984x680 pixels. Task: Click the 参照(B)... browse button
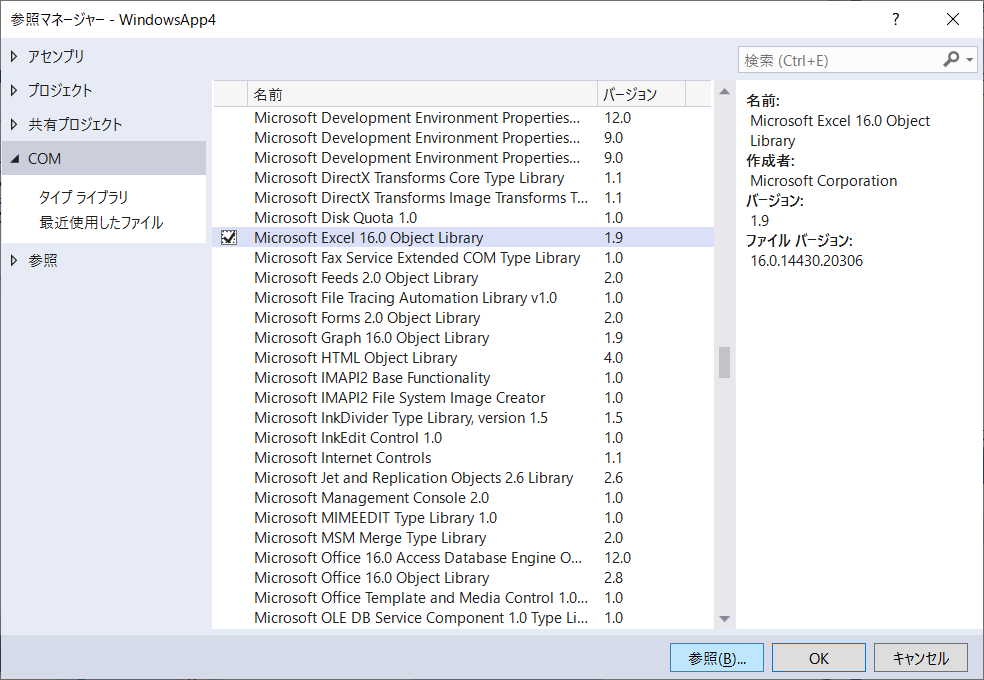[x=717, y=658]
